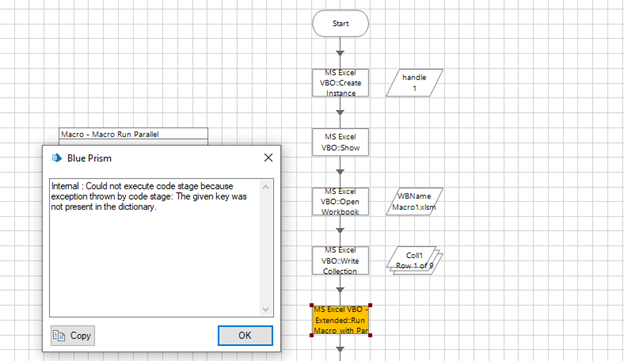624x361 pixels.
Task: Select the MS Excel VBO::Show stage
Action: (x=340, y=142)
